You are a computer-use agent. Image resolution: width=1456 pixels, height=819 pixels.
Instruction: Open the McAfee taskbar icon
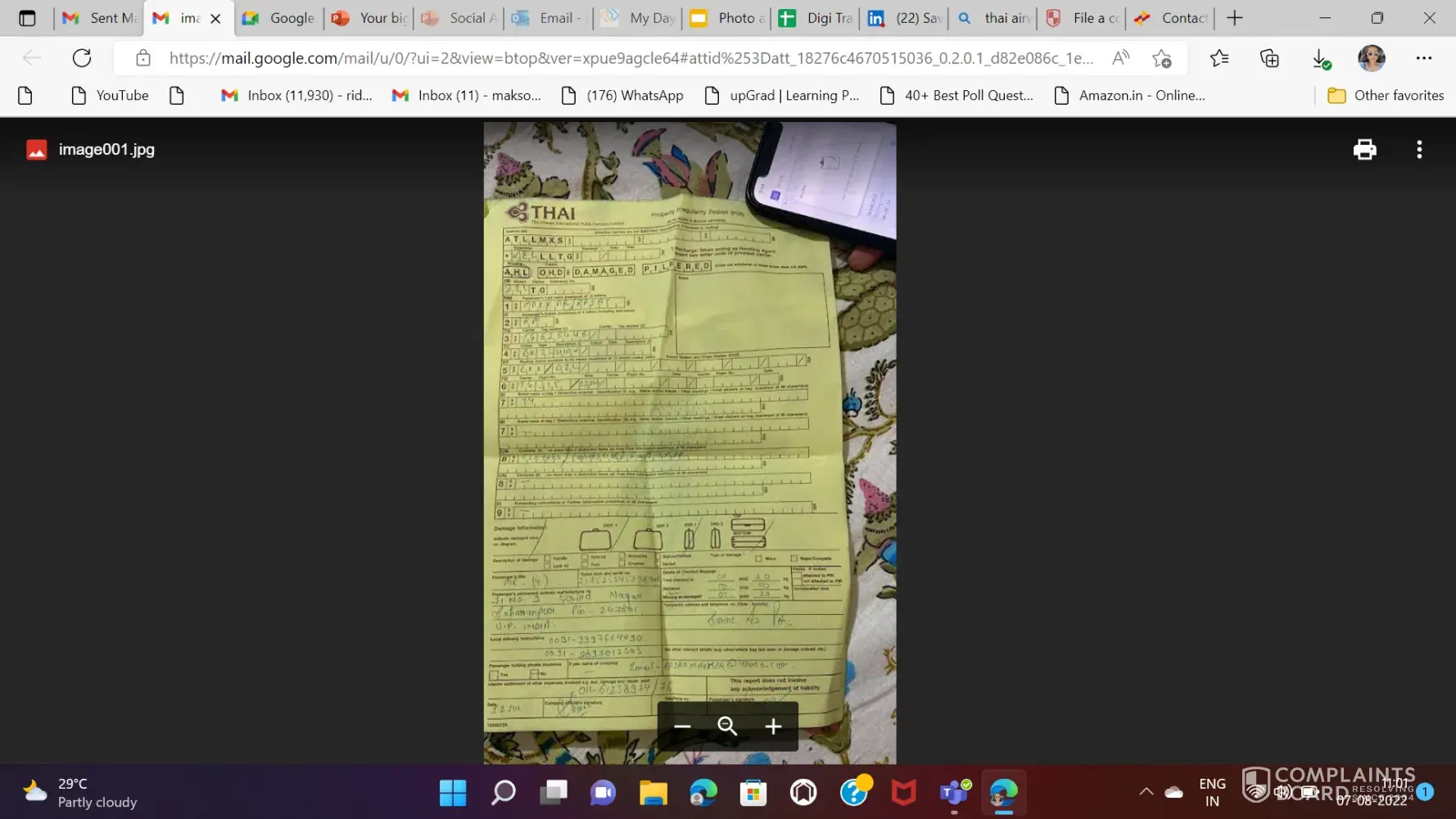click(904, 793)
